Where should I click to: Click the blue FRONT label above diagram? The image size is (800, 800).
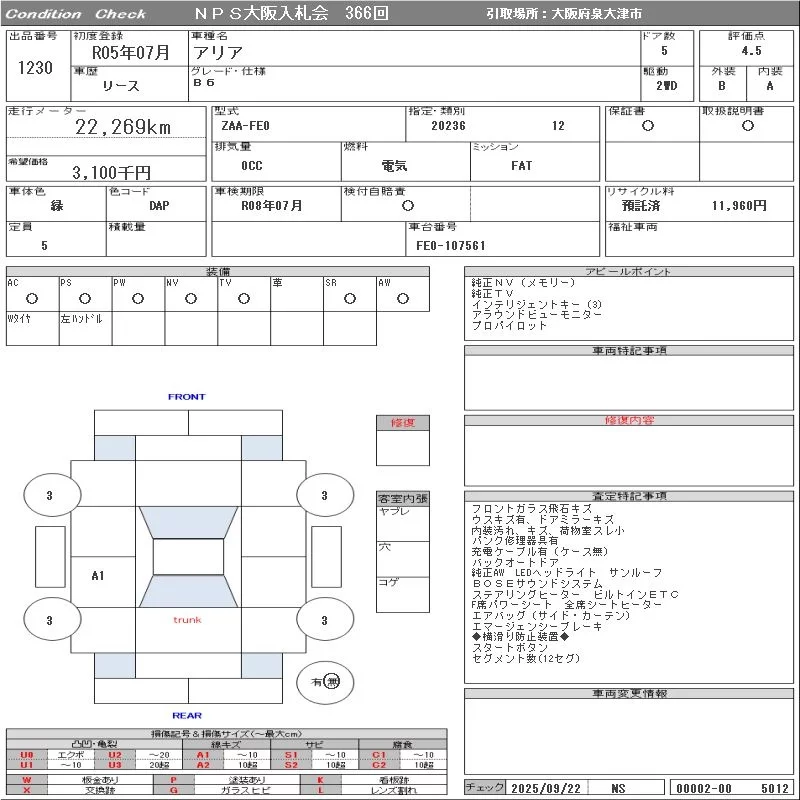[186, 397]
